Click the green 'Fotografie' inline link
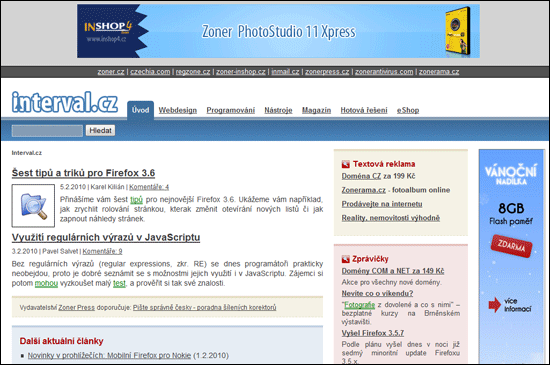Image resolution: width=550 pixels, height=365 pixels. coord(360,305)
